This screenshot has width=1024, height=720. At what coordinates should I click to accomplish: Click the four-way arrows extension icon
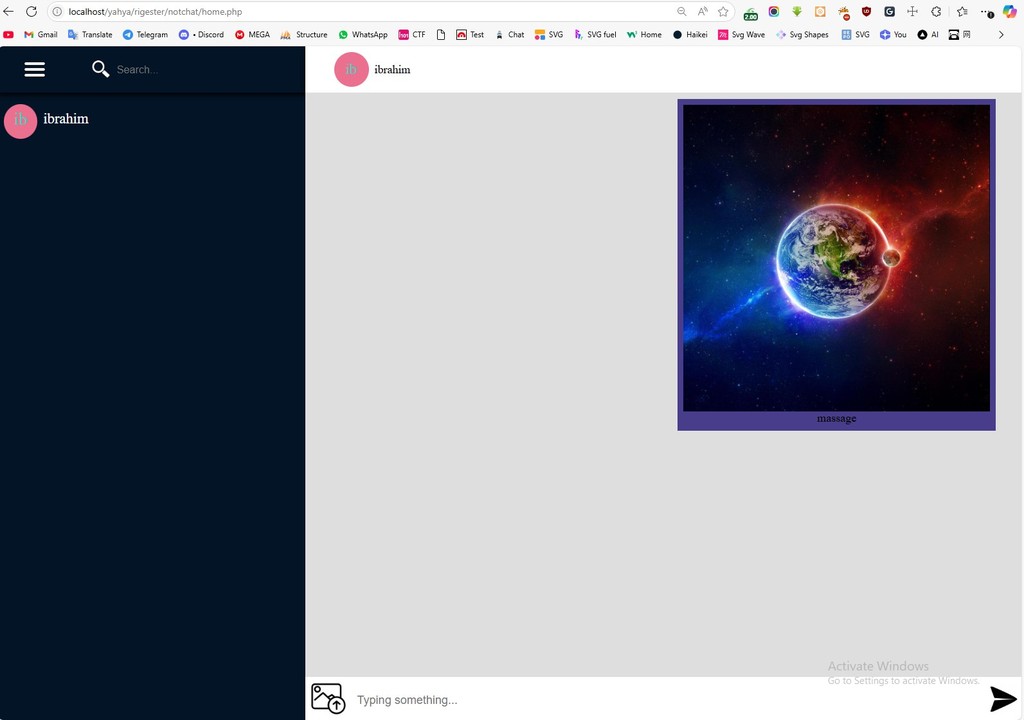pyautogui.click(x=912, y=12)
